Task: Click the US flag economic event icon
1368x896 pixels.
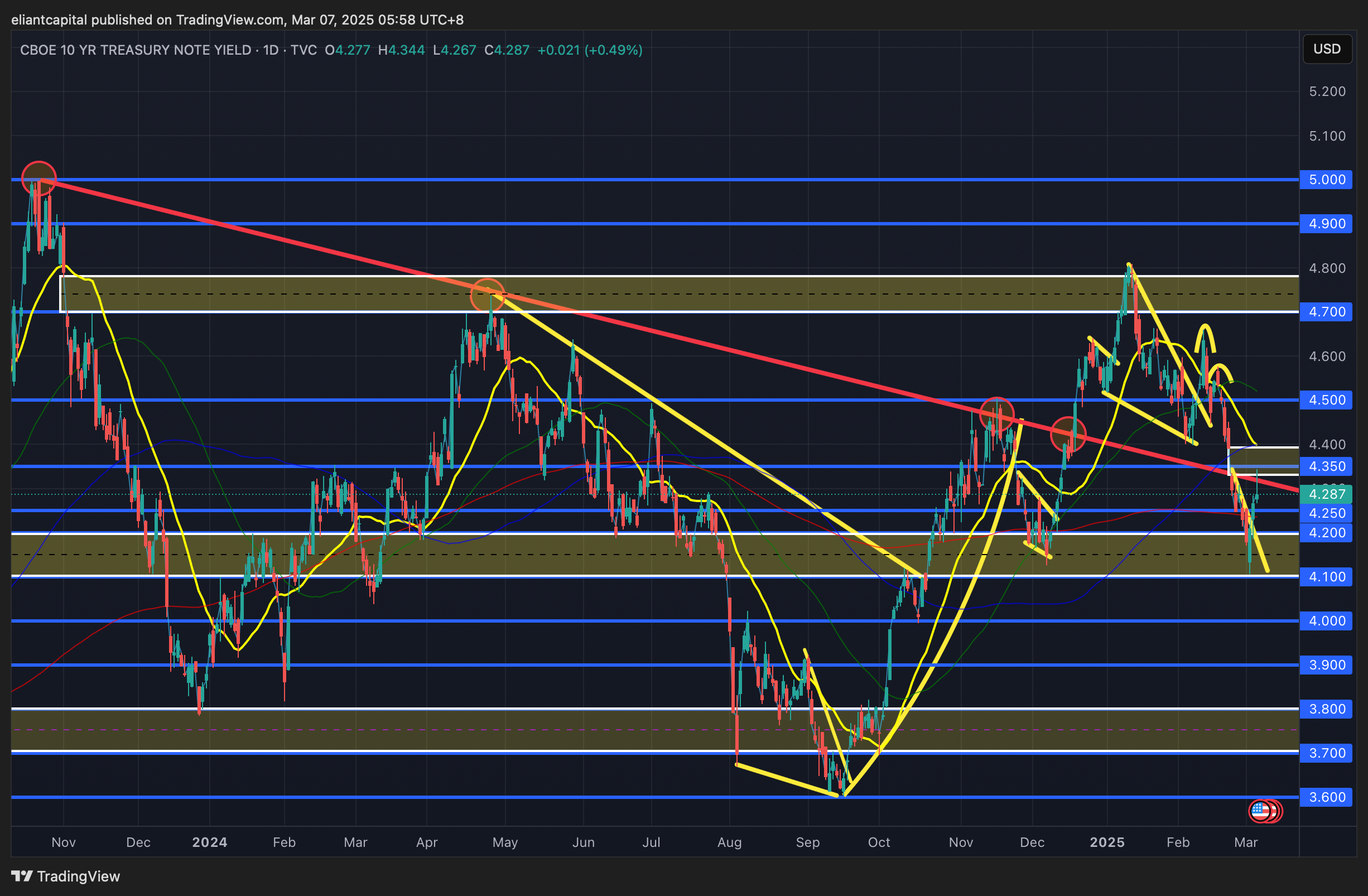Action: coord(1260,811)
